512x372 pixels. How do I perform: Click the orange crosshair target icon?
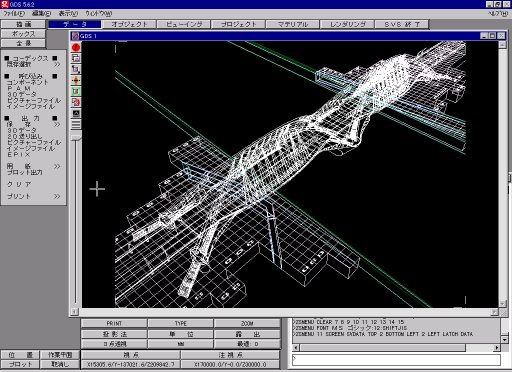(76, 80)
